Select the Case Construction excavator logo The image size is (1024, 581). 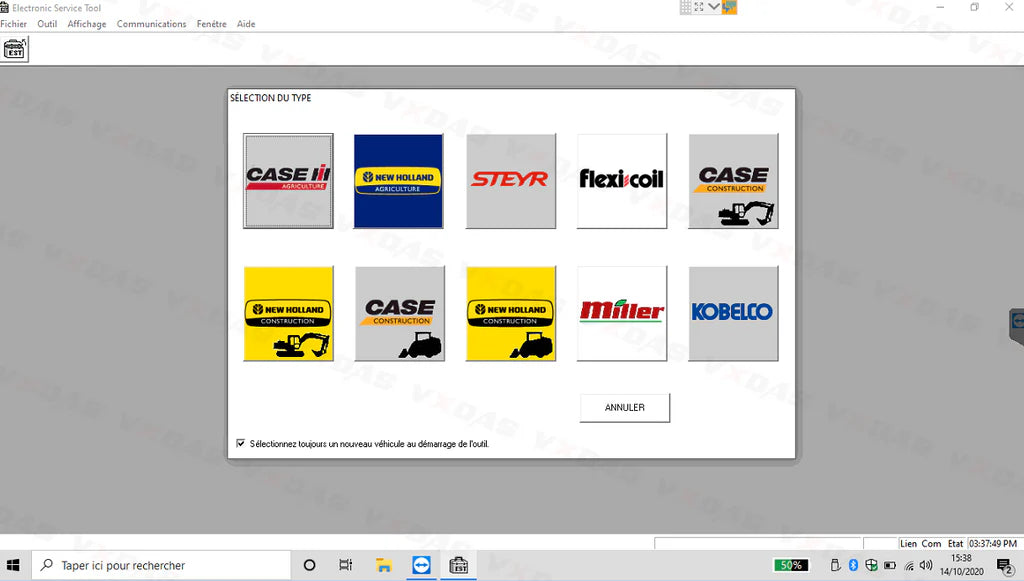[x=733, y=181]
